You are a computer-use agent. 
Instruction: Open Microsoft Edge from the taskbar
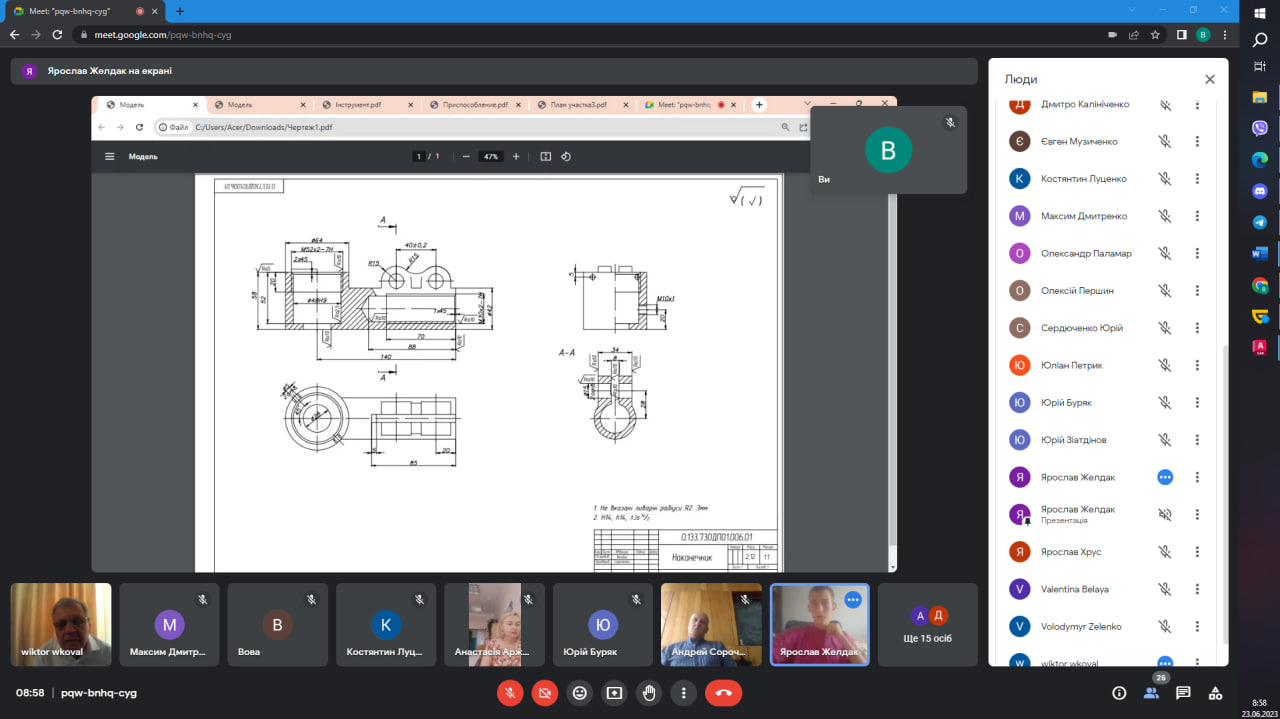(1260, 159)
